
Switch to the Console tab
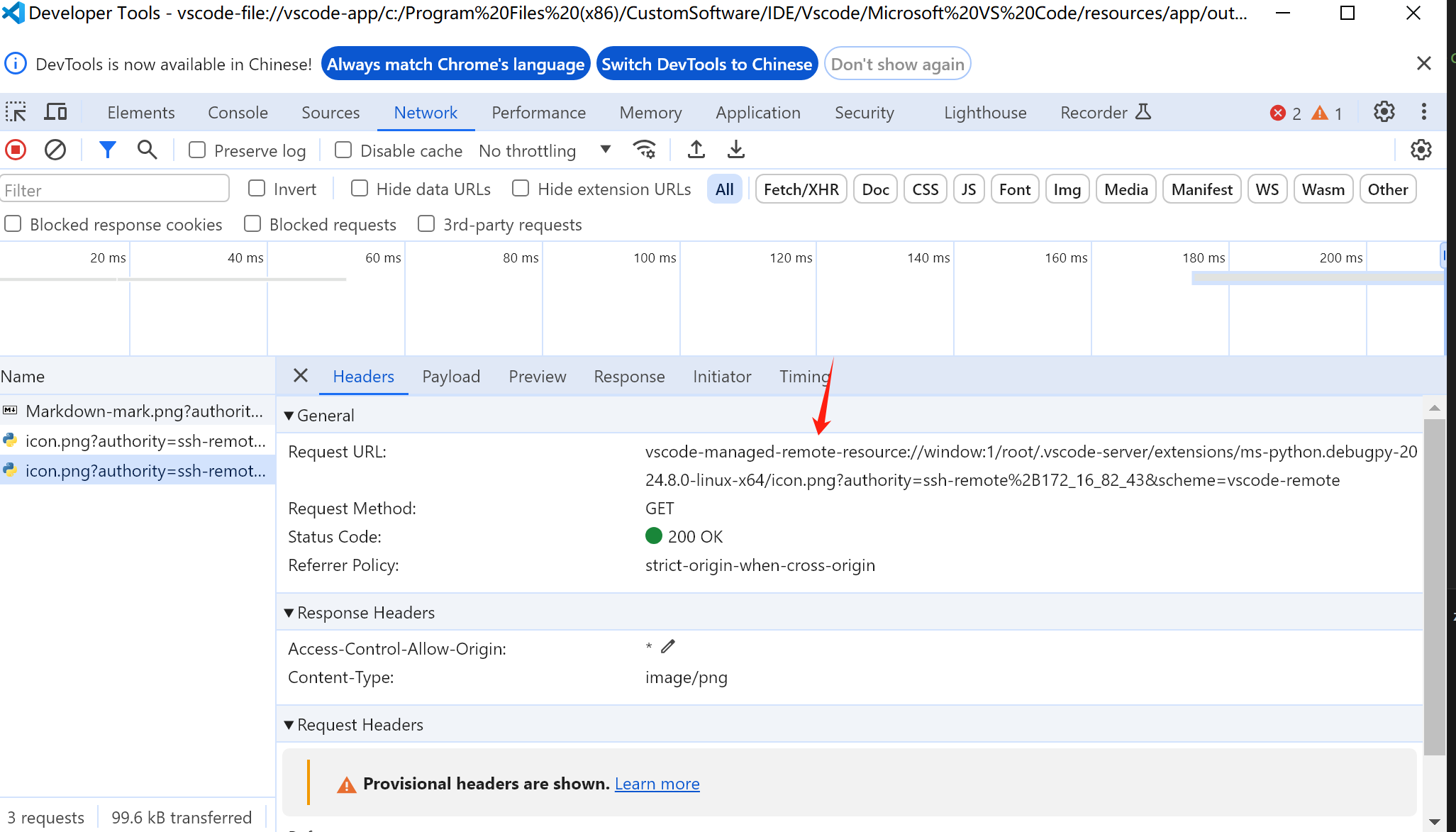pos(238,113)
